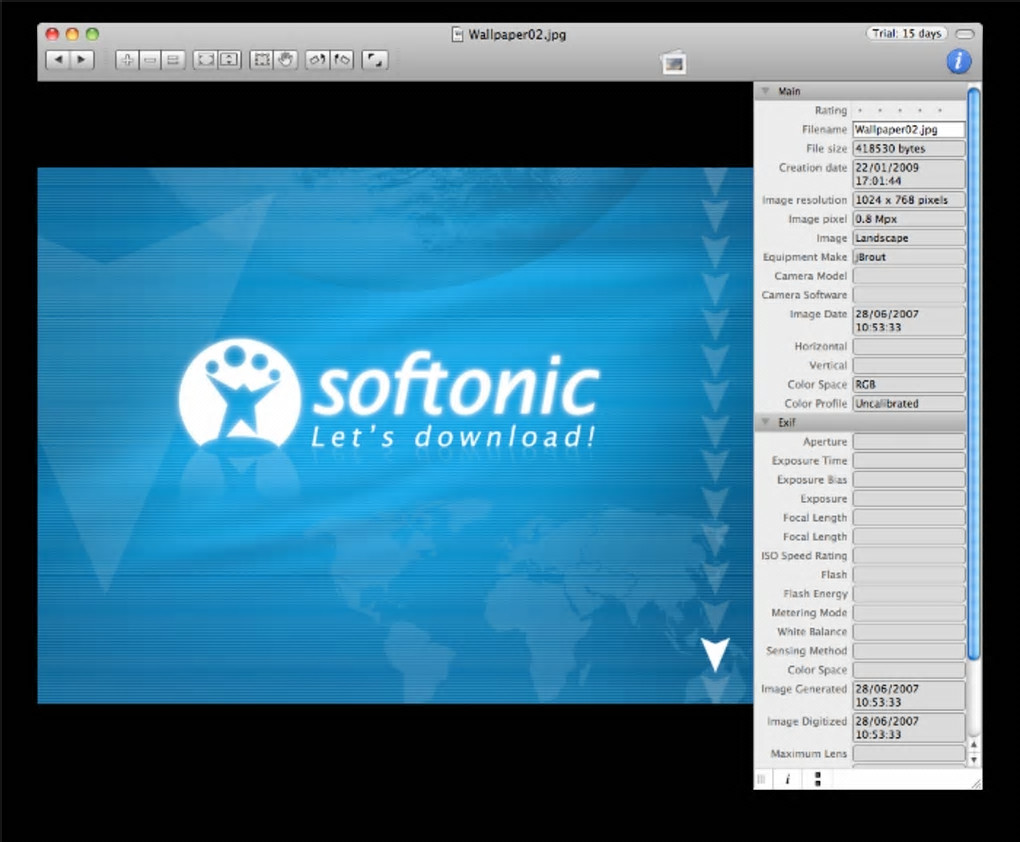Rotate the image with the second rotate button

[342, 60]
